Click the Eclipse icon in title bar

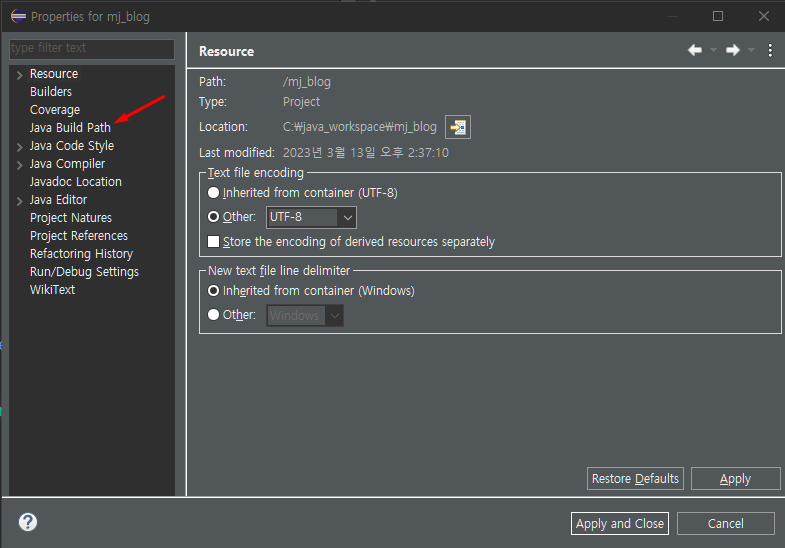[x=19, y=17]
